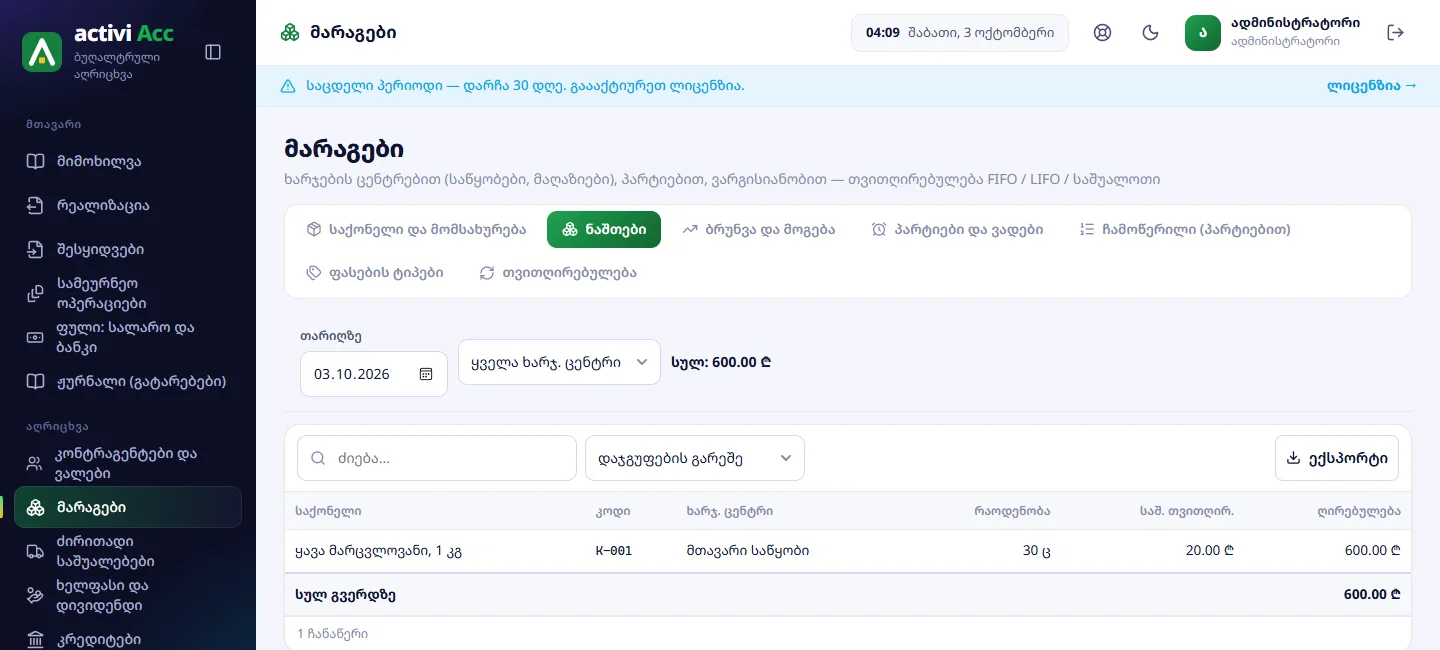Open შესყიდვები in the sidebar

click(128, 250)
